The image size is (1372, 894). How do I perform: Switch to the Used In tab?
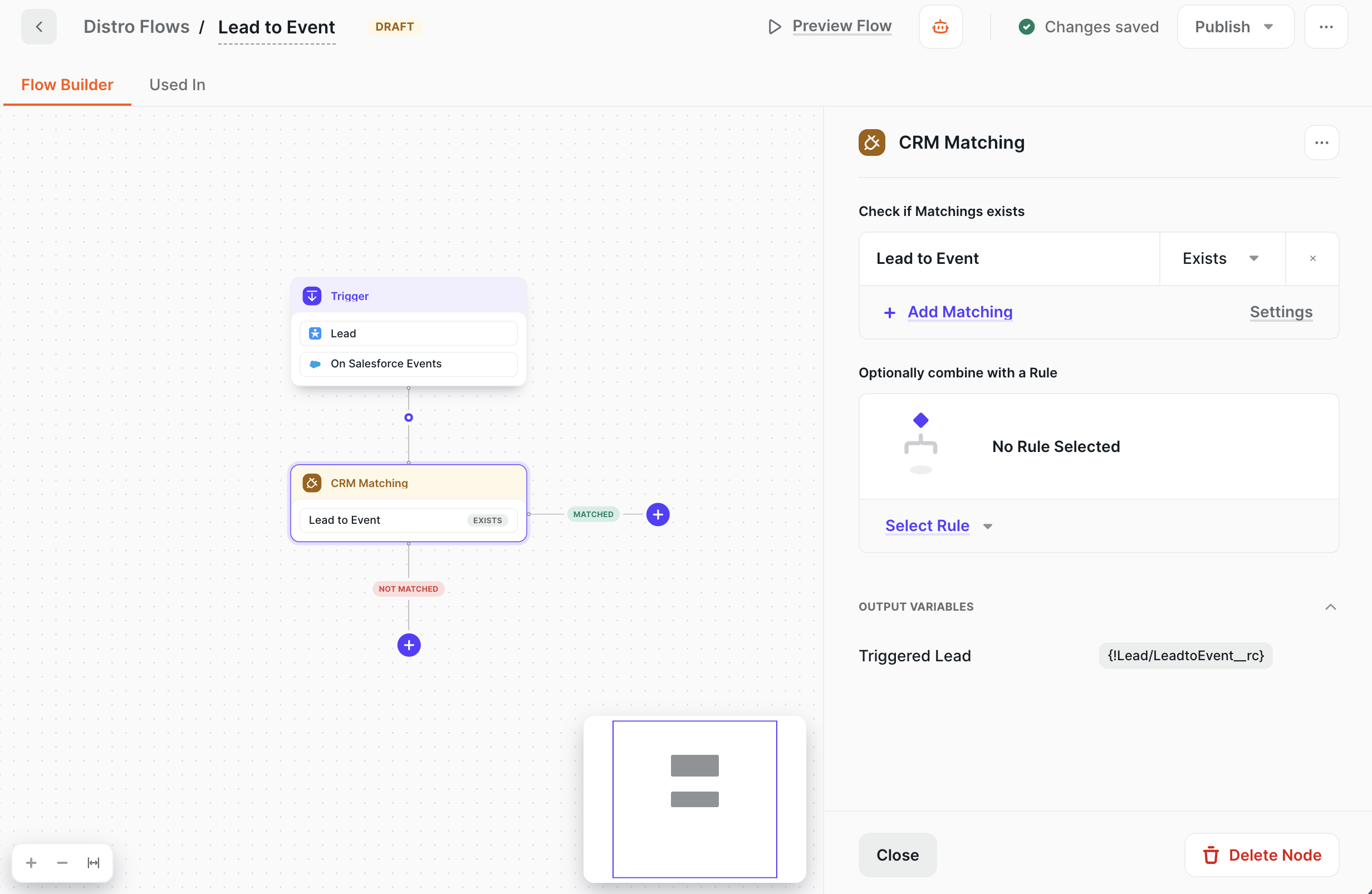click(x=177, y=85)
